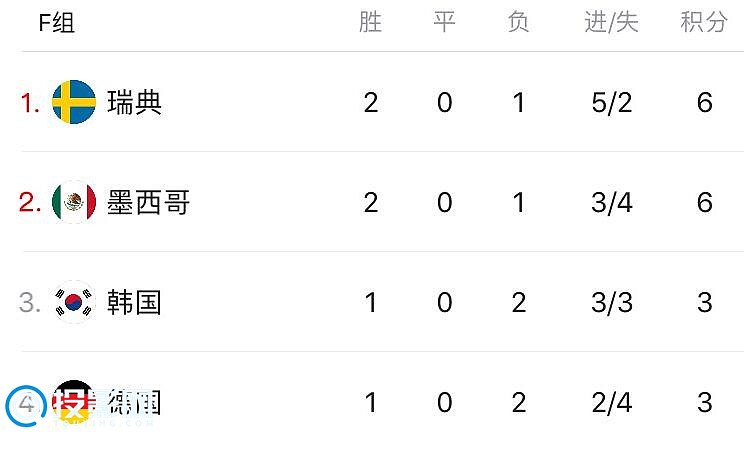
Task: Click the 积分 column header
Action: (x=704, y=22)
